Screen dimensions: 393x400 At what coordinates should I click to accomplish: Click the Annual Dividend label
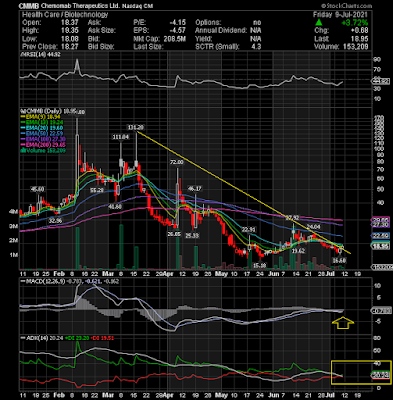tap(221, 31)
